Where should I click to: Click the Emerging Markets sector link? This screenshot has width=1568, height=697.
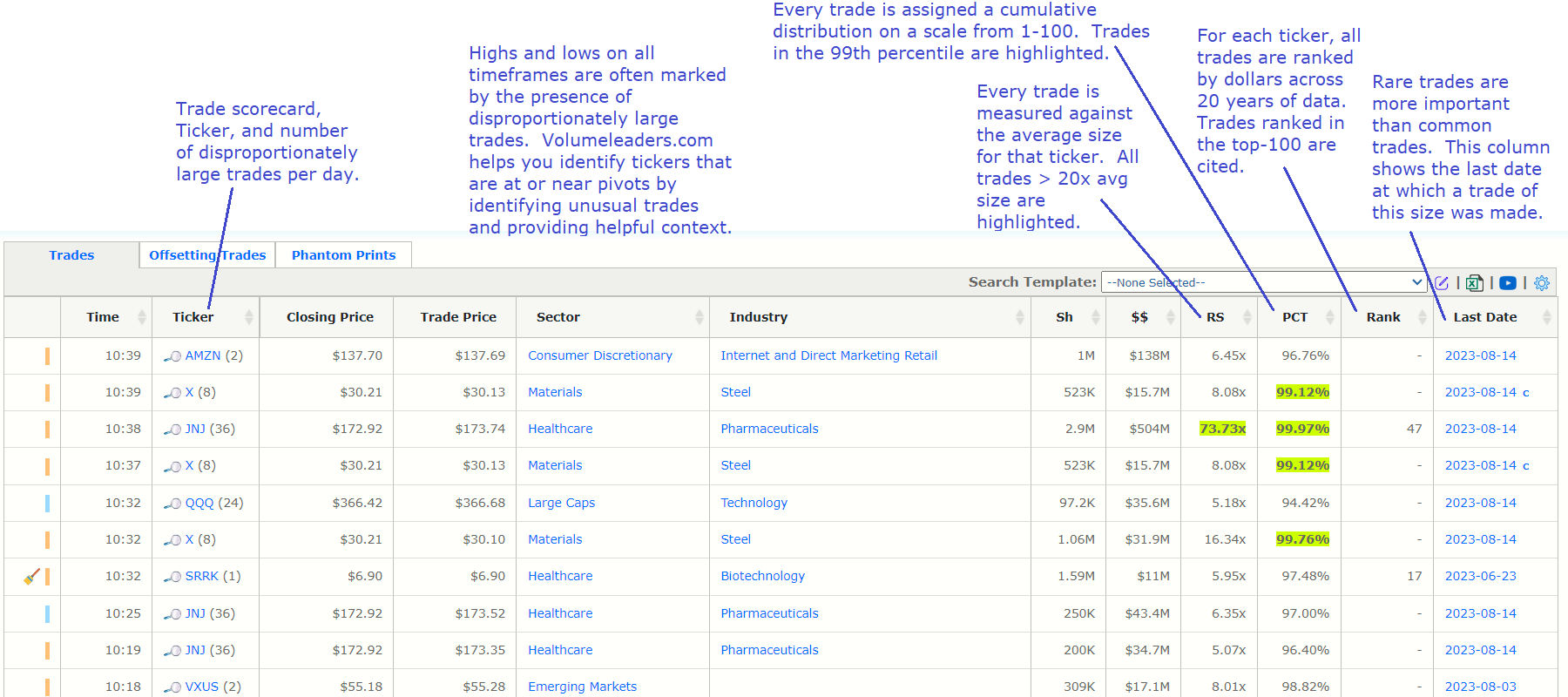pyautogui.click(x=583, y=687)
